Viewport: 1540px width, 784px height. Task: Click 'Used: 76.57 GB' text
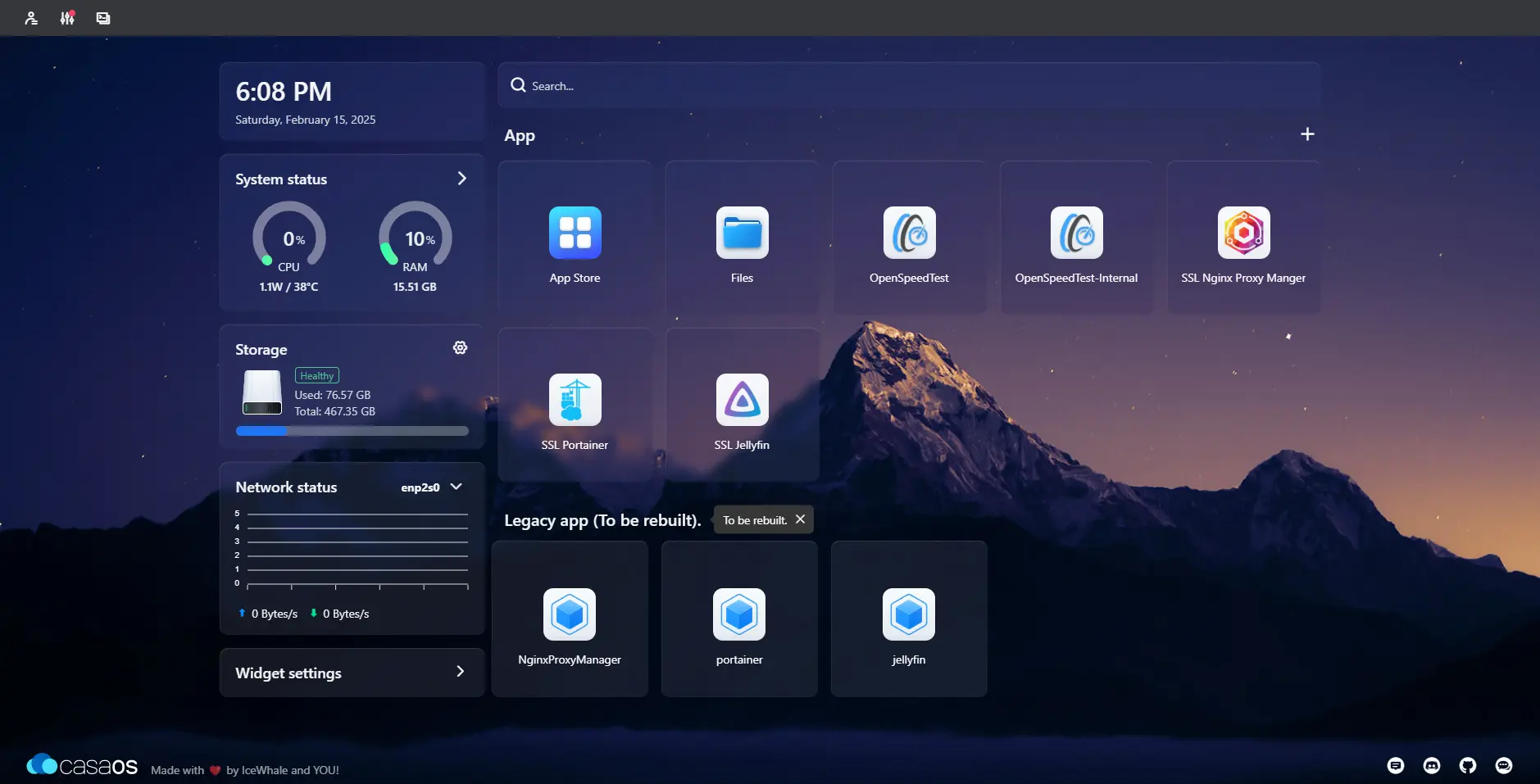click(333, 395)
